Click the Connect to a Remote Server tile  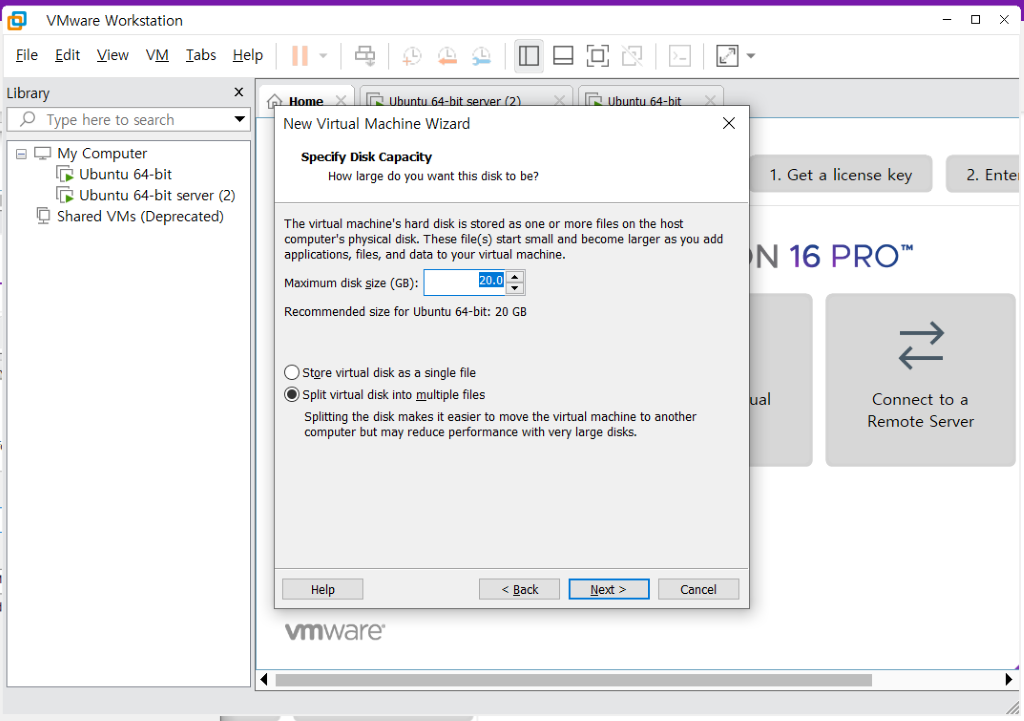920,379
